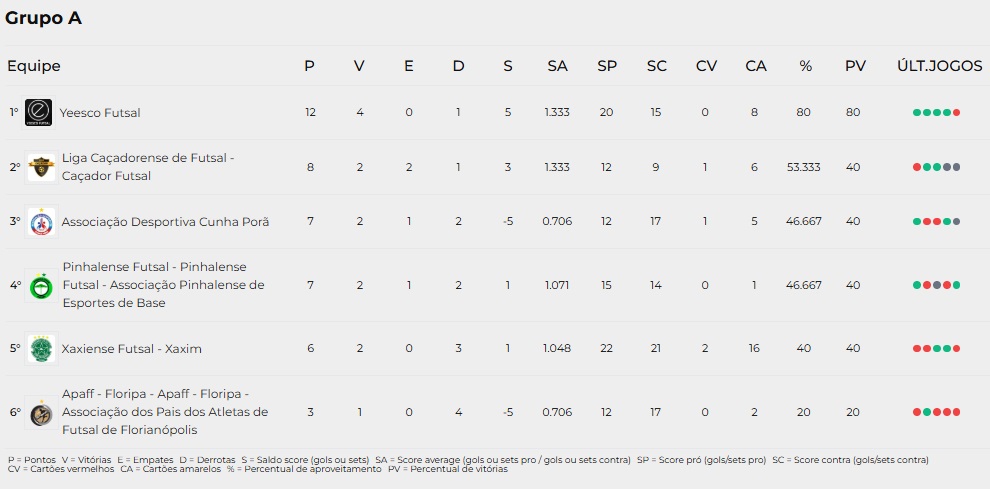Click the Pinhalense Futsal green logo
Image resolution: width=990 pixels, height=489 pixels.
(x=42, y=286)
